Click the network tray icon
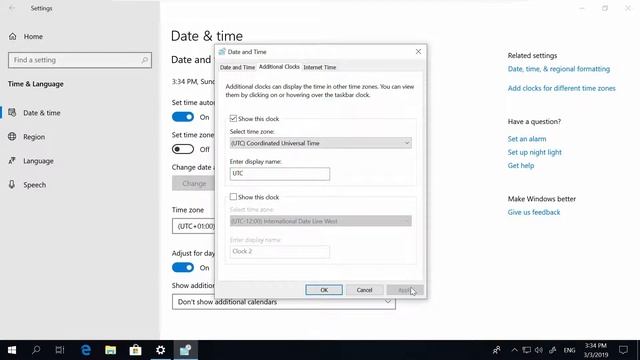The height and width of the screenshot is (360, 640). [527, 350]
